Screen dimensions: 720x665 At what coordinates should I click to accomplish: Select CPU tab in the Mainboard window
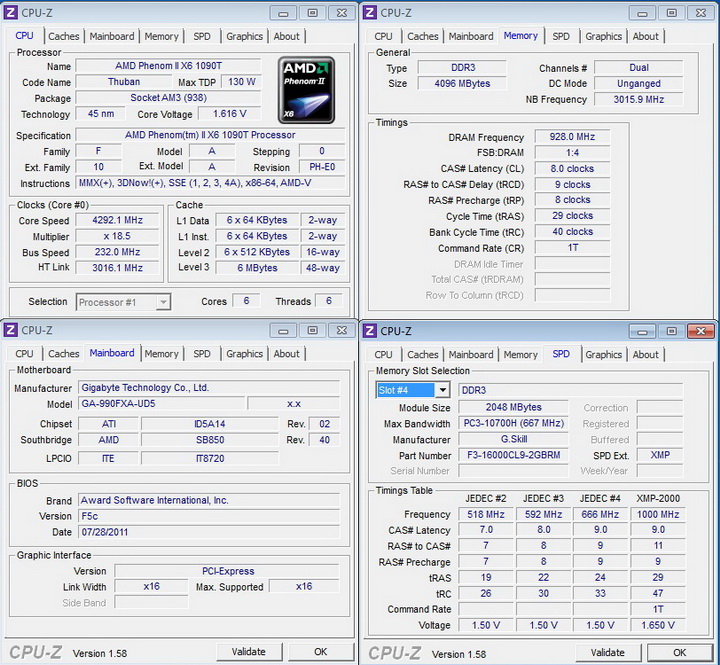(24, 354)
